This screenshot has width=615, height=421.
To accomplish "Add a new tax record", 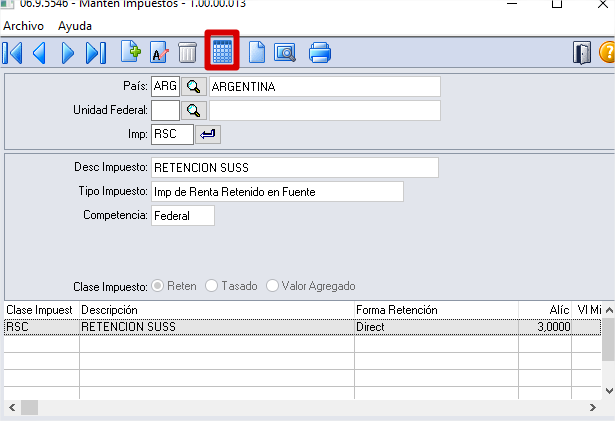I will pyautogui.click(x=131, y=52).
